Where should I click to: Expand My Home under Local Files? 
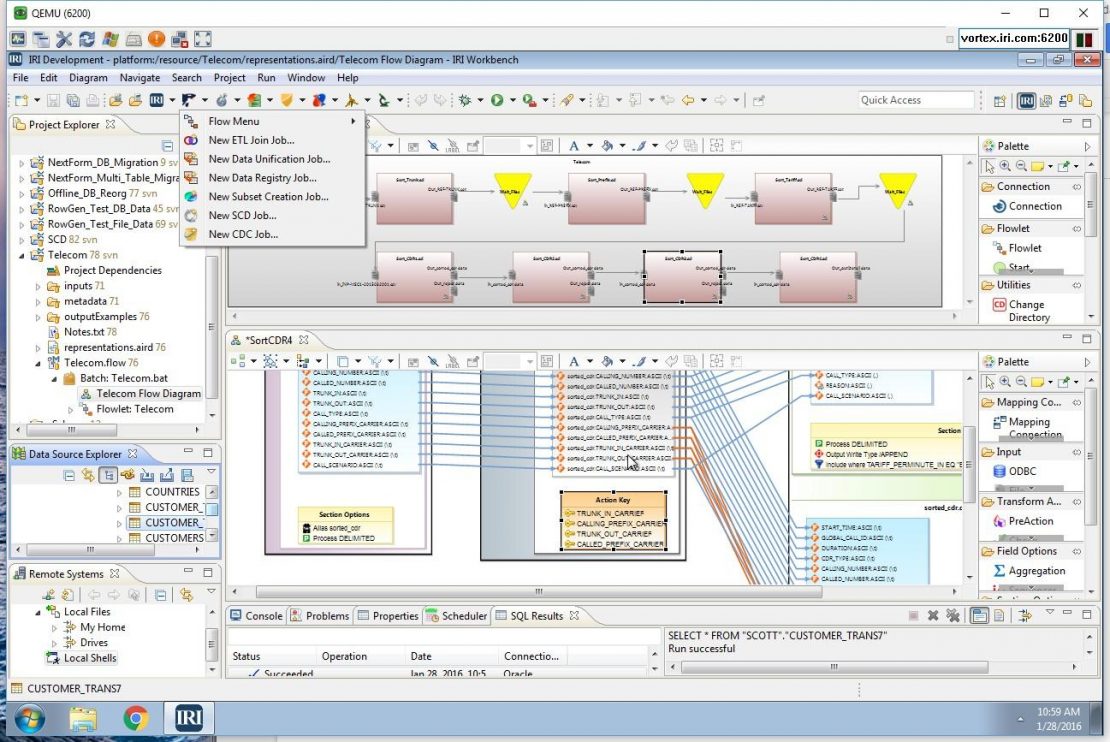[x=55, y=627]
